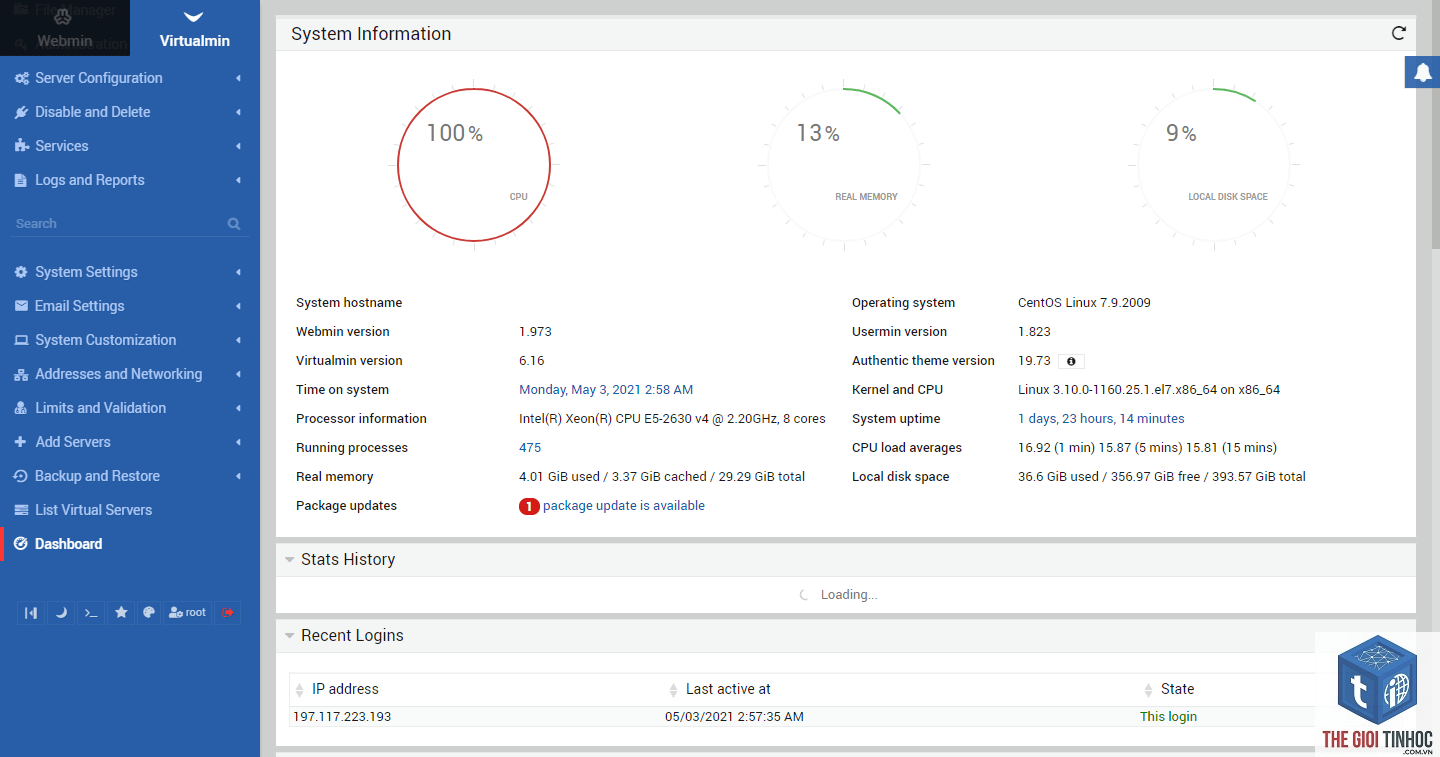1440x757 pixels.
Task: Click the Addresses and Networking network icon
Action: click(21, 374)
